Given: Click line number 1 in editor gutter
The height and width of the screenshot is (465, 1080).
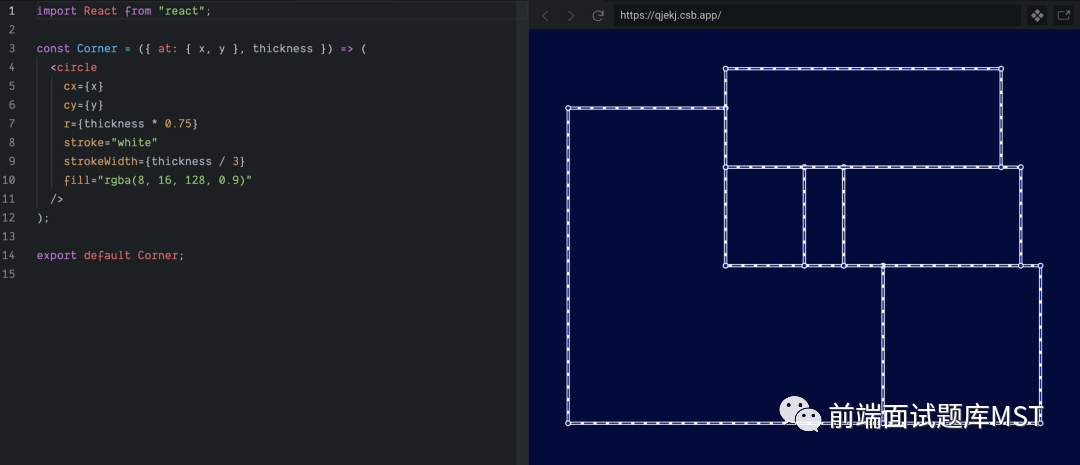Looking at the screenshot, I should tap(12, 11).
